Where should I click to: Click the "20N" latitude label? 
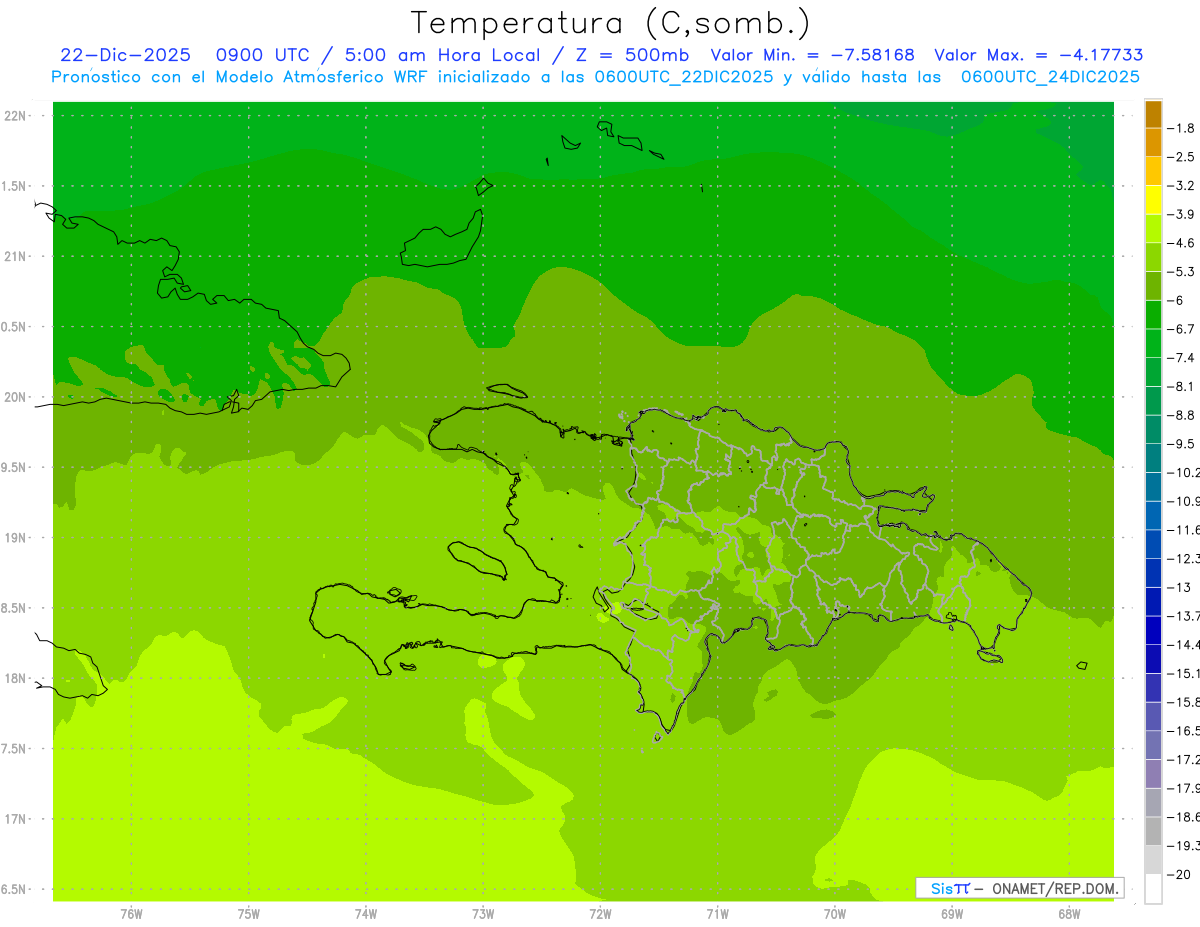[x=16, y=397]
